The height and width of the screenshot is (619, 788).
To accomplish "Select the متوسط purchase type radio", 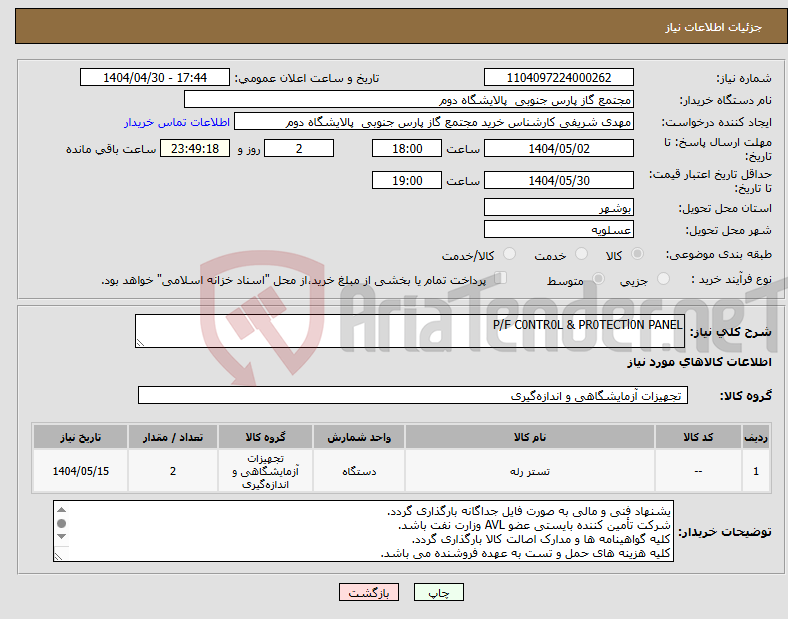I will pos(598,279).
